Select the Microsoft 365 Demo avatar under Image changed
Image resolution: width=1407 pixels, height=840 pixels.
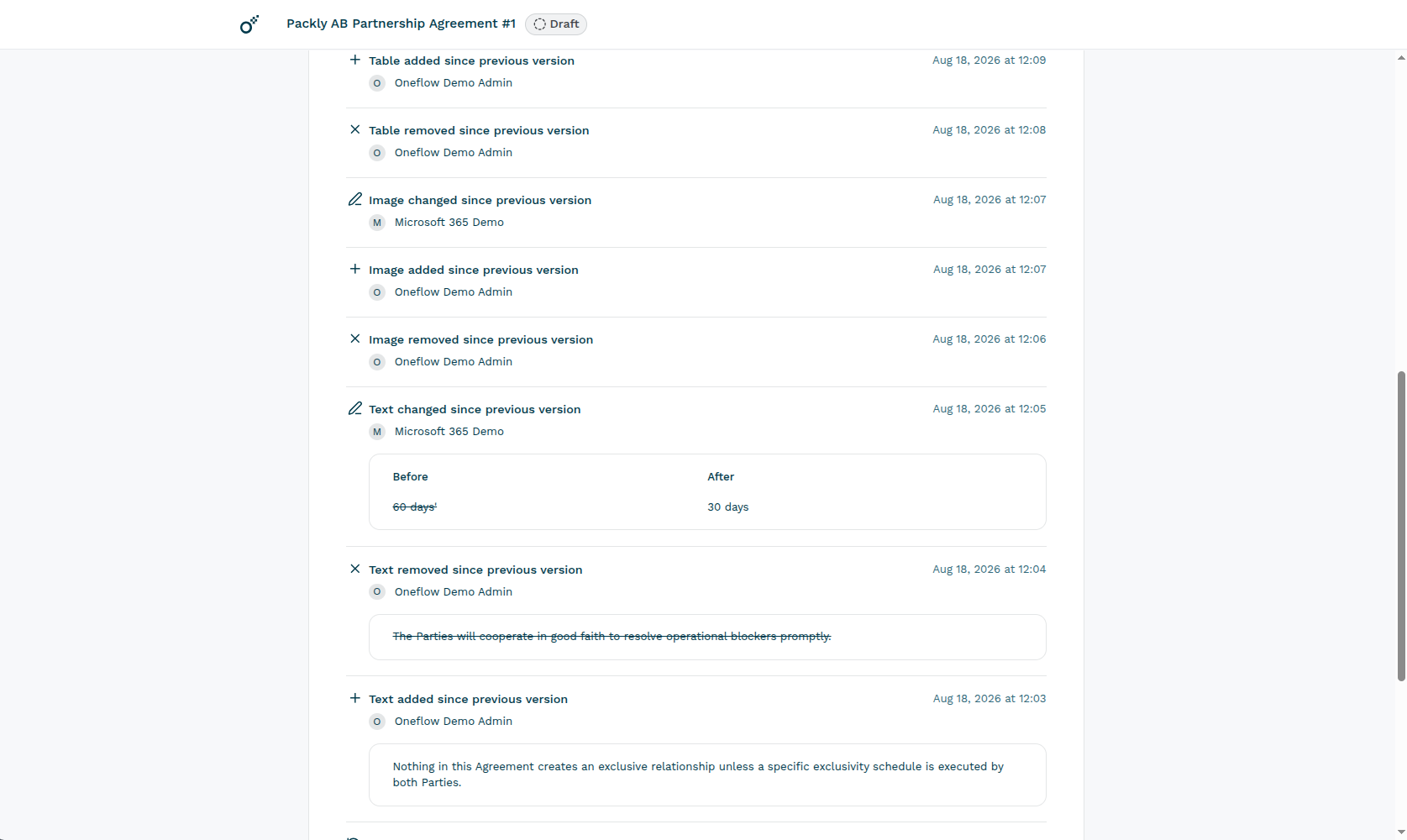(377, 223)
